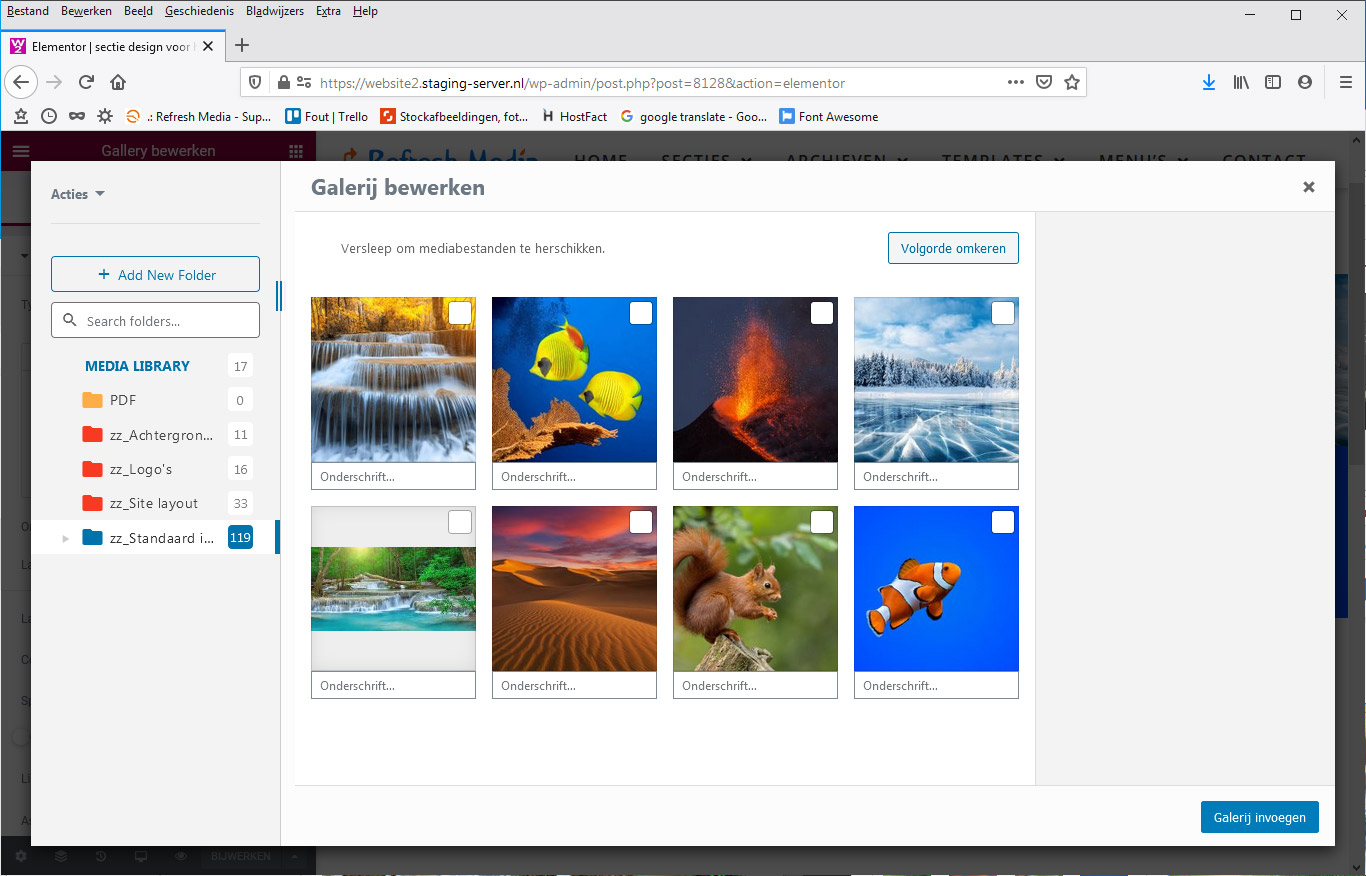Click the Galerij invoegen button

tap(1259, 817)
